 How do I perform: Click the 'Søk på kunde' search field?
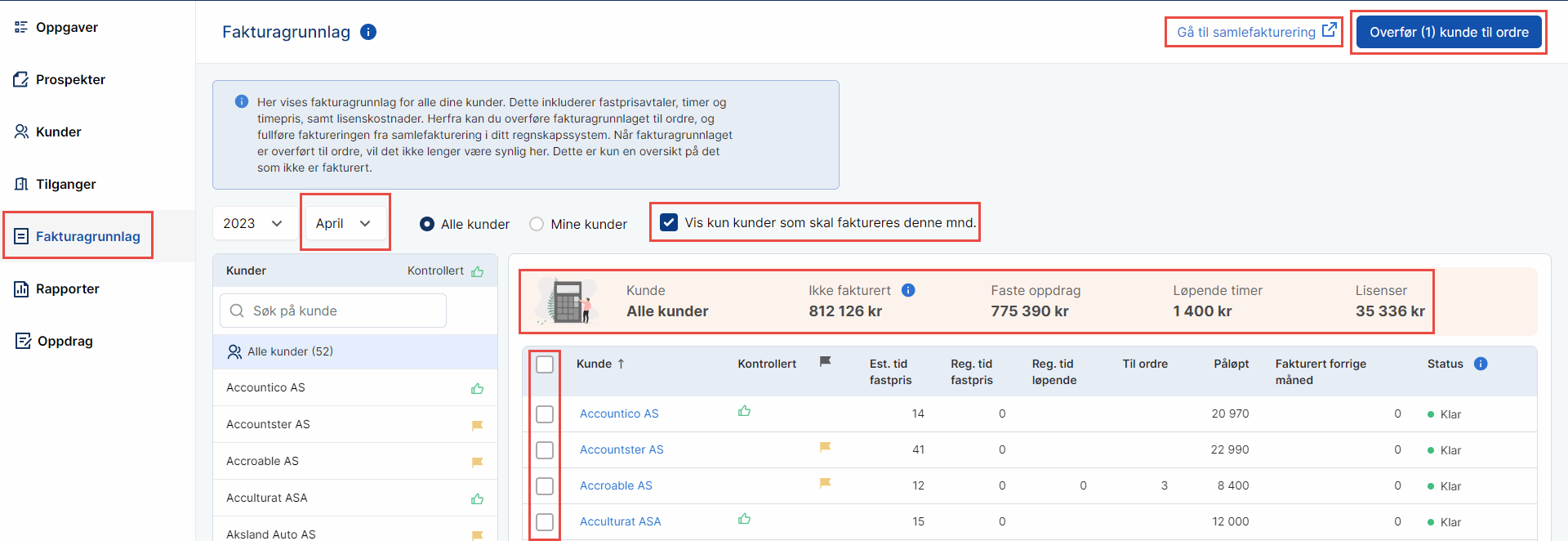(x=333, y=311)
